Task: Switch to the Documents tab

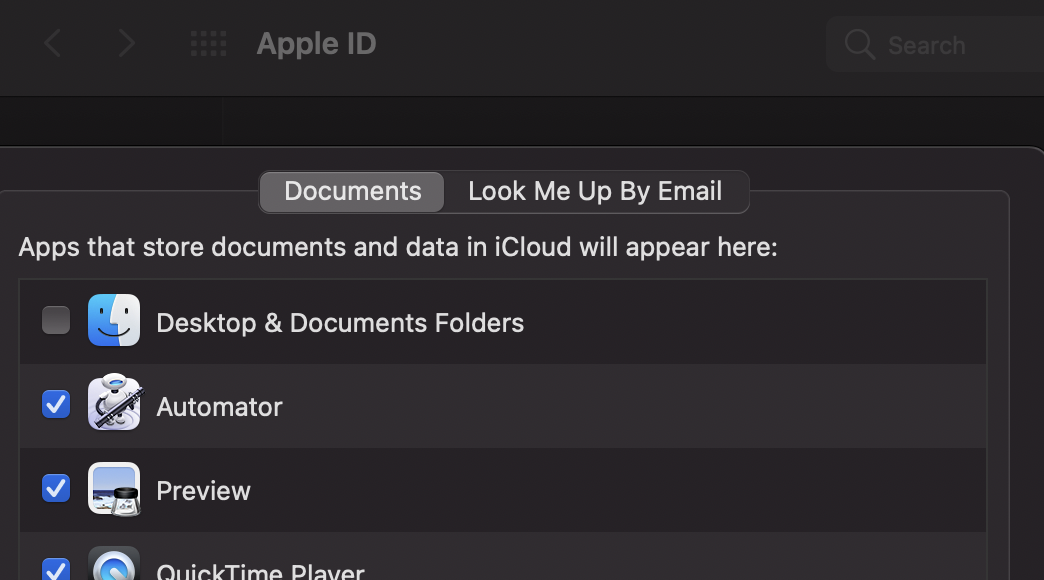Action: 352,192
